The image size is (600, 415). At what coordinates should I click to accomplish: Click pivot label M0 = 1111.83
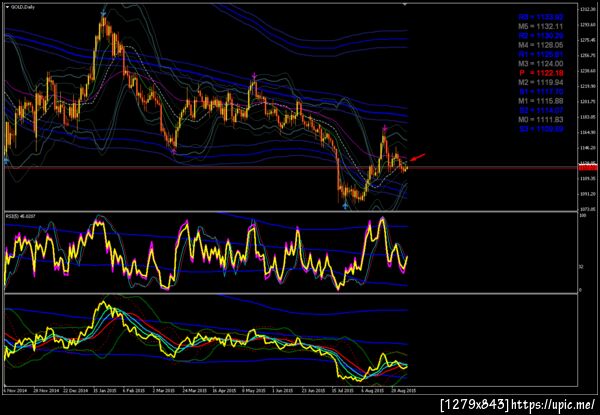pos(541,120)
